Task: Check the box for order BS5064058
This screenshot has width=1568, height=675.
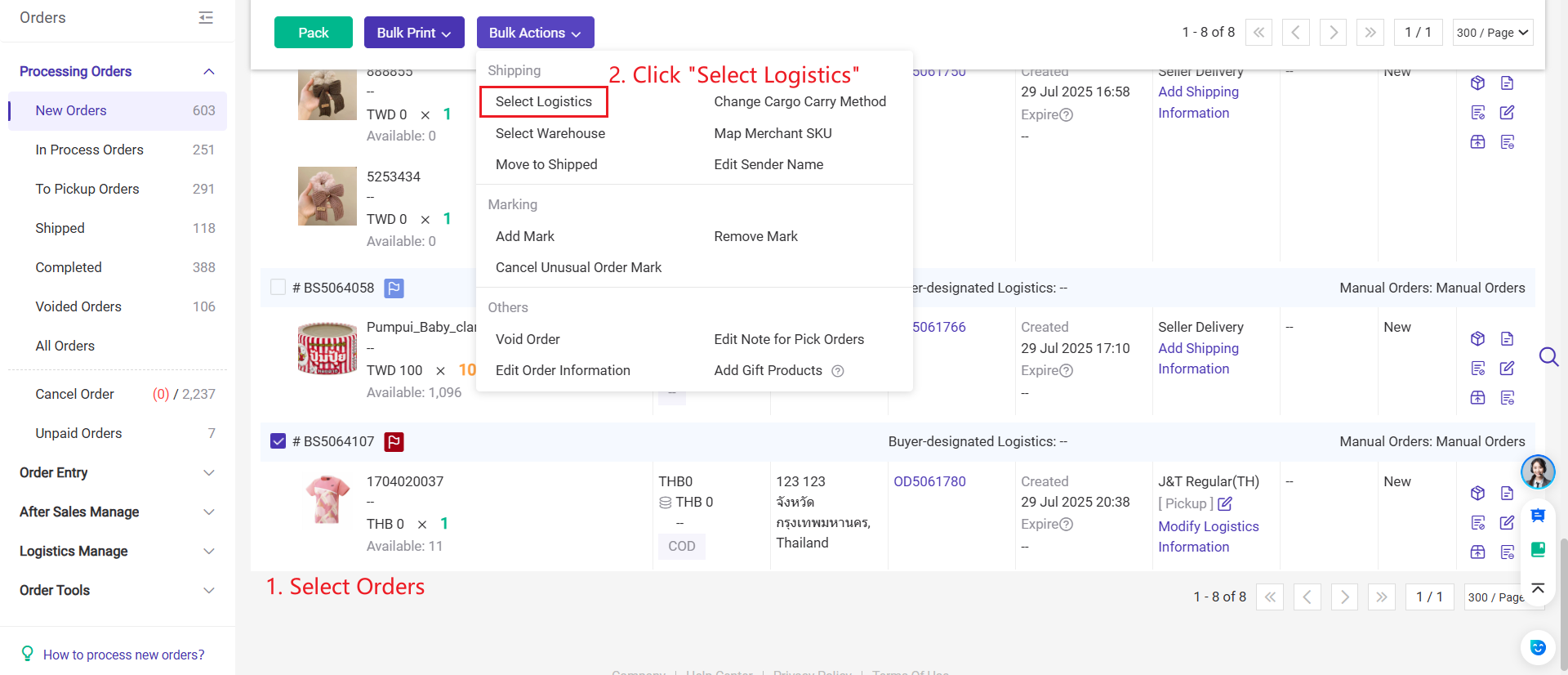Action: click(278, 287)
